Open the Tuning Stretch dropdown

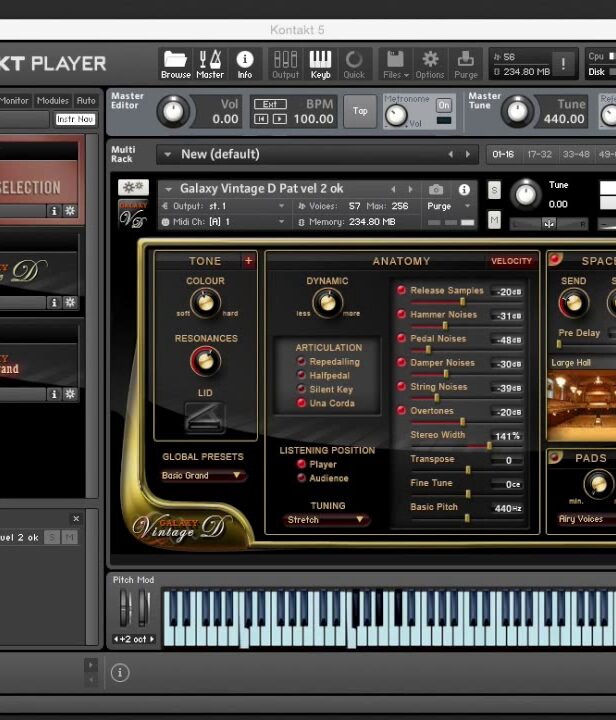click(326, 520)
